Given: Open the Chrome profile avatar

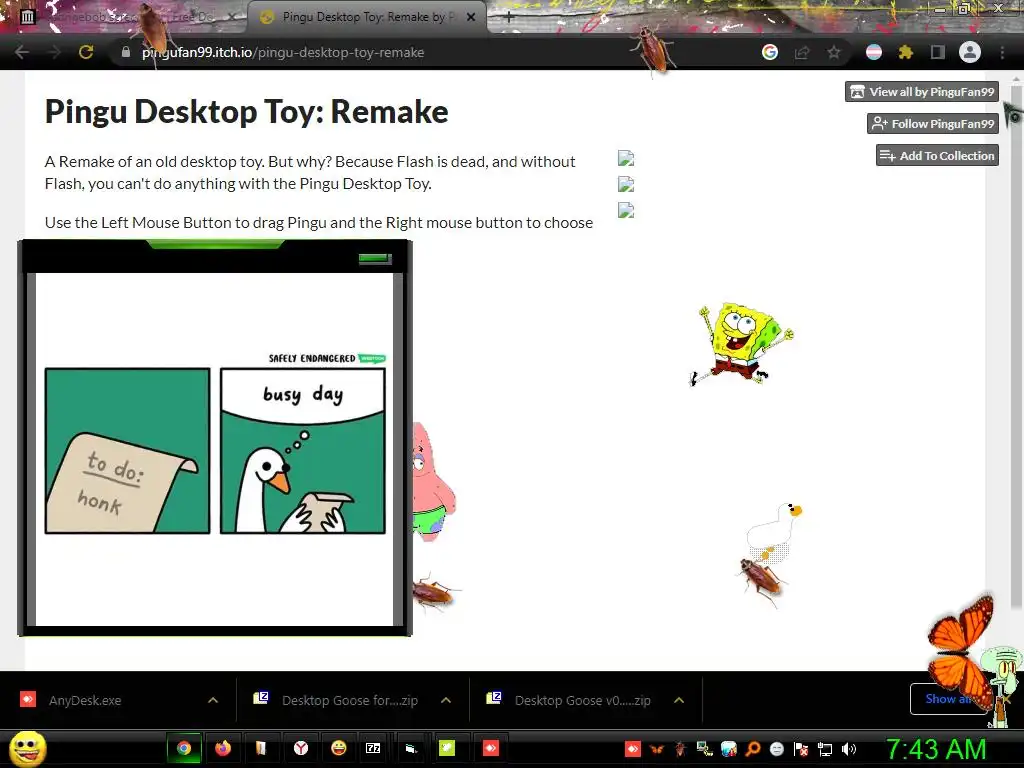Looking at the screenshot, I should [970, 52].
